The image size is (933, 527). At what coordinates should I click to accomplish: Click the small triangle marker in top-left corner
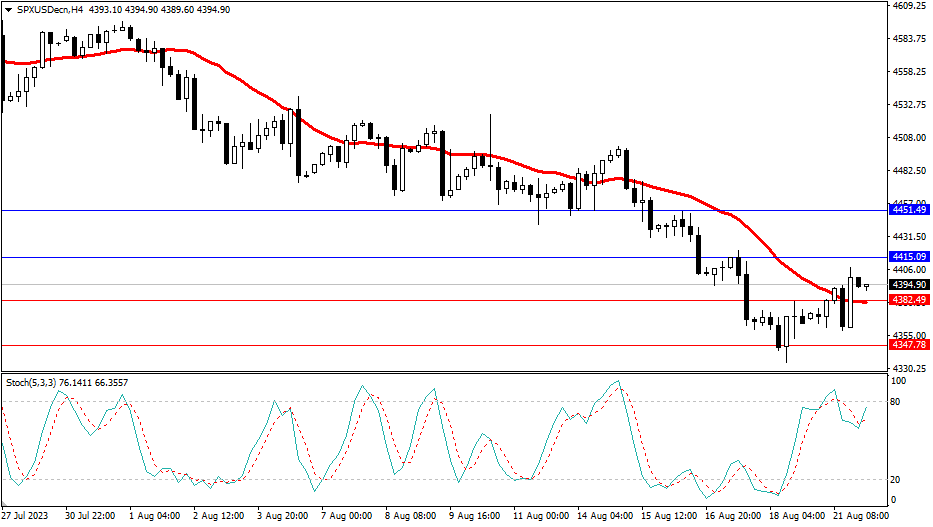(x=7, y=9)
